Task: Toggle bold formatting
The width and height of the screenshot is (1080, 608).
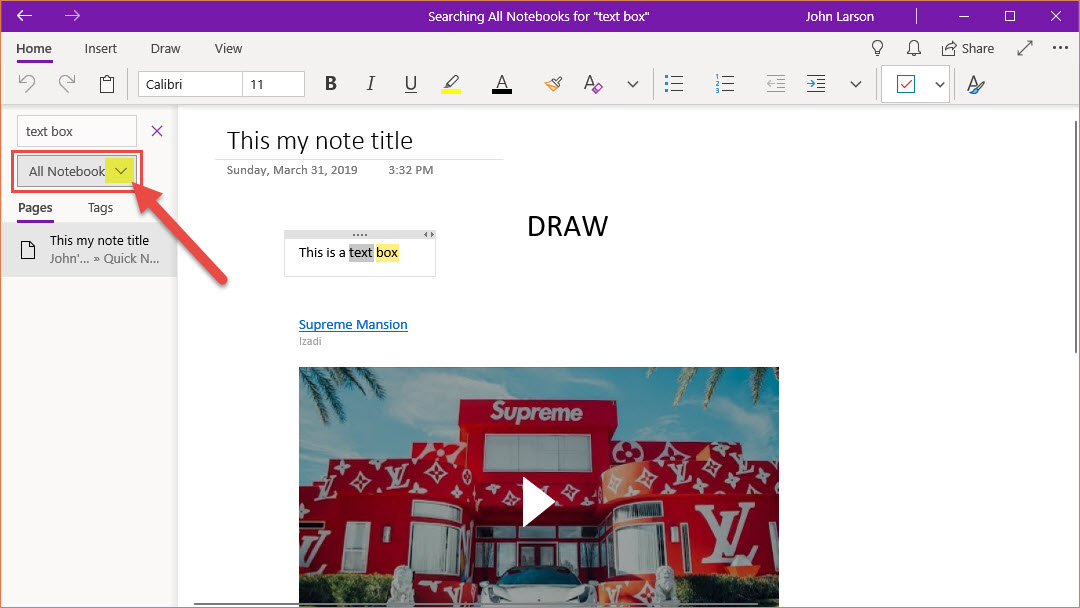Action: point(331,85)
